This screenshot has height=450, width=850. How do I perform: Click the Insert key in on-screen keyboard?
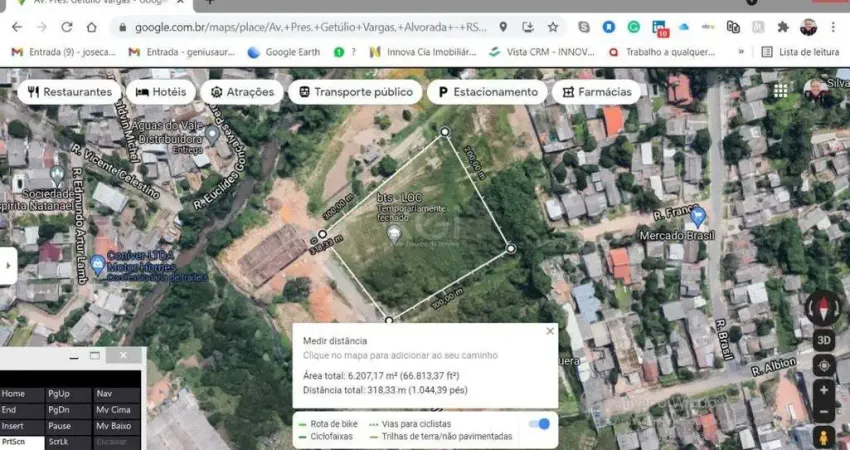pos(22,426)
